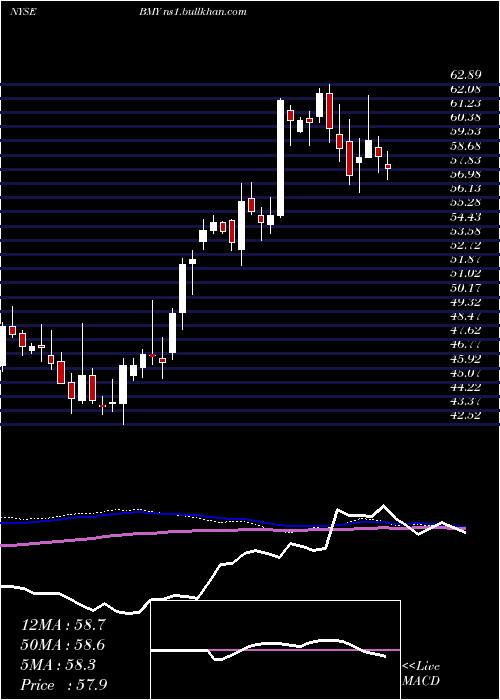Click the 47.62 price axis label
This screenshot has width=500, height=700.
465,330
